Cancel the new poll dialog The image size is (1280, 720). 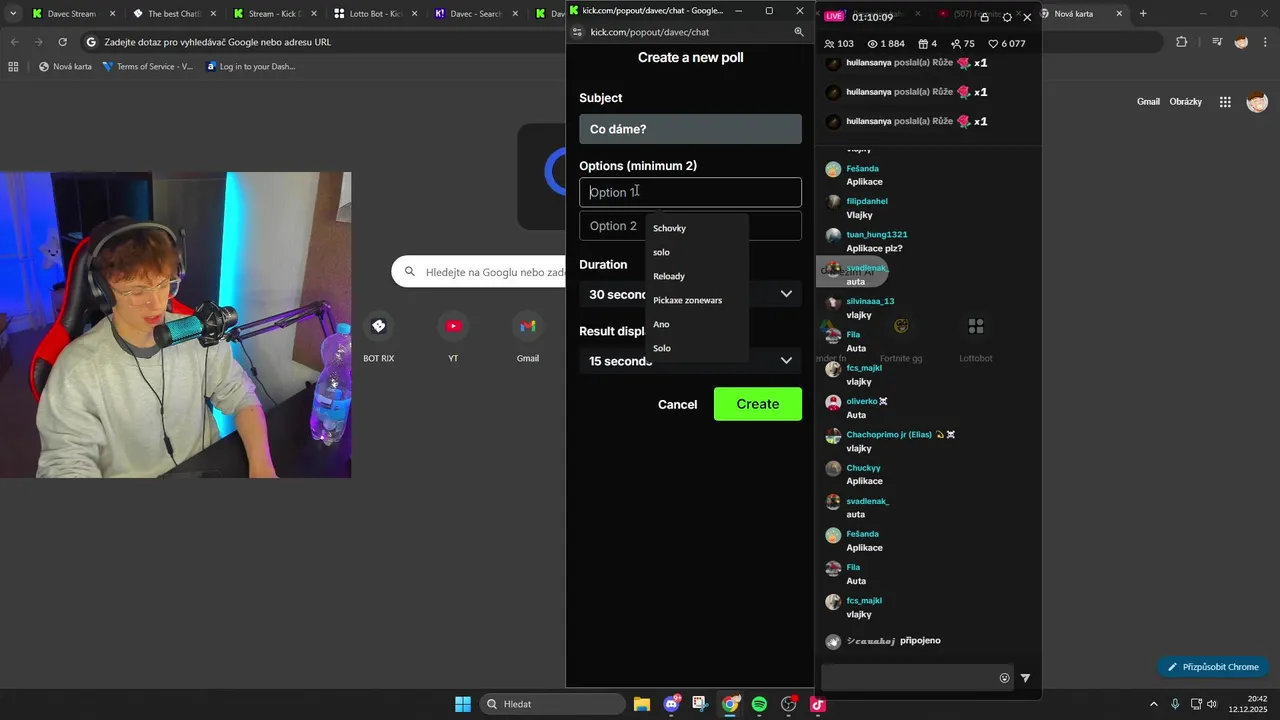[x=677, y=405]
